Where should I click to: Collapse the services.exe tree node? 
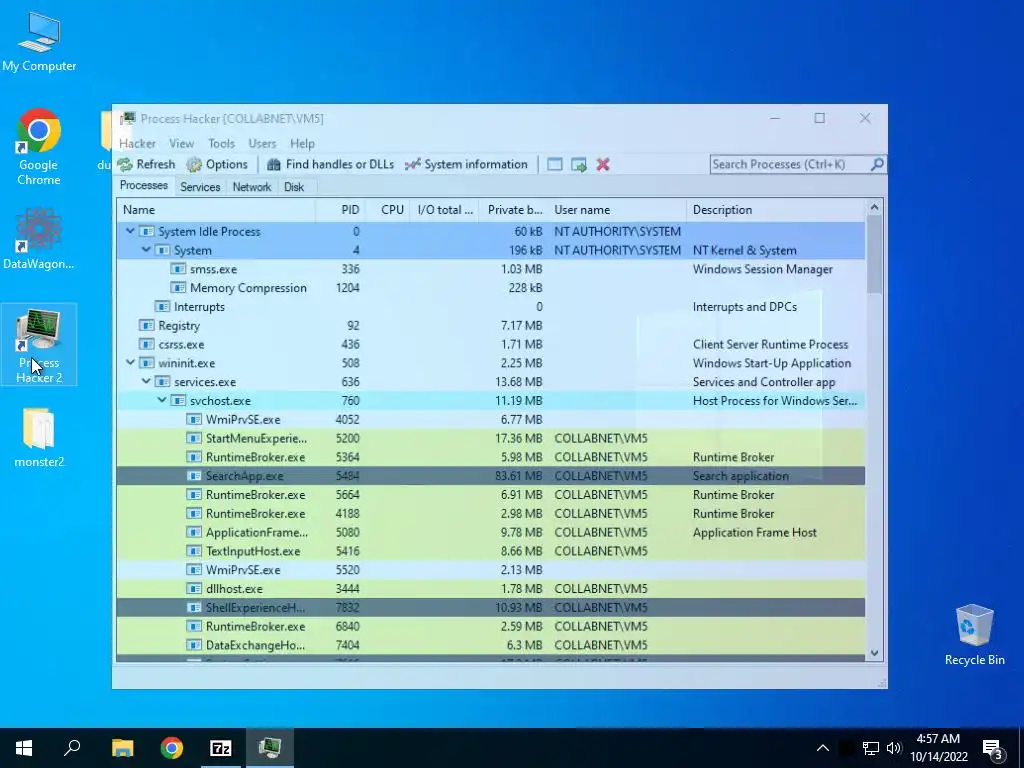coord(146,381)
